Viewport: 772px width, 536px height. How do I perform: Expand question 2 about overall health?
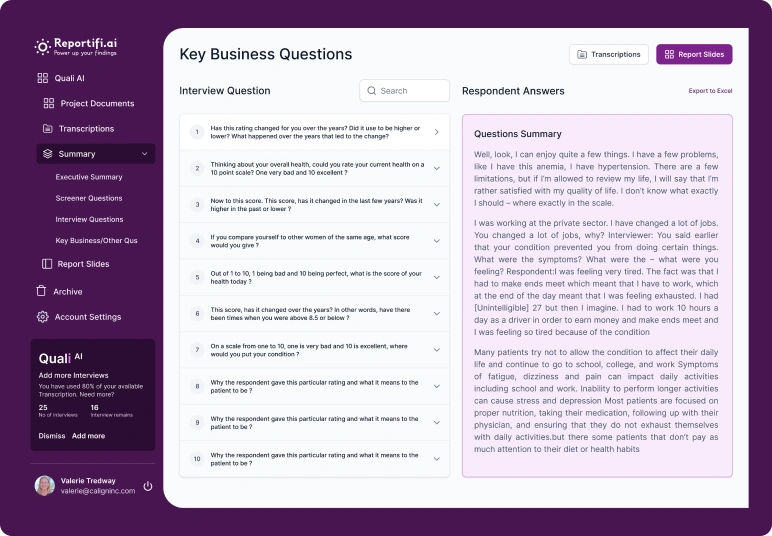pos(437,168)
